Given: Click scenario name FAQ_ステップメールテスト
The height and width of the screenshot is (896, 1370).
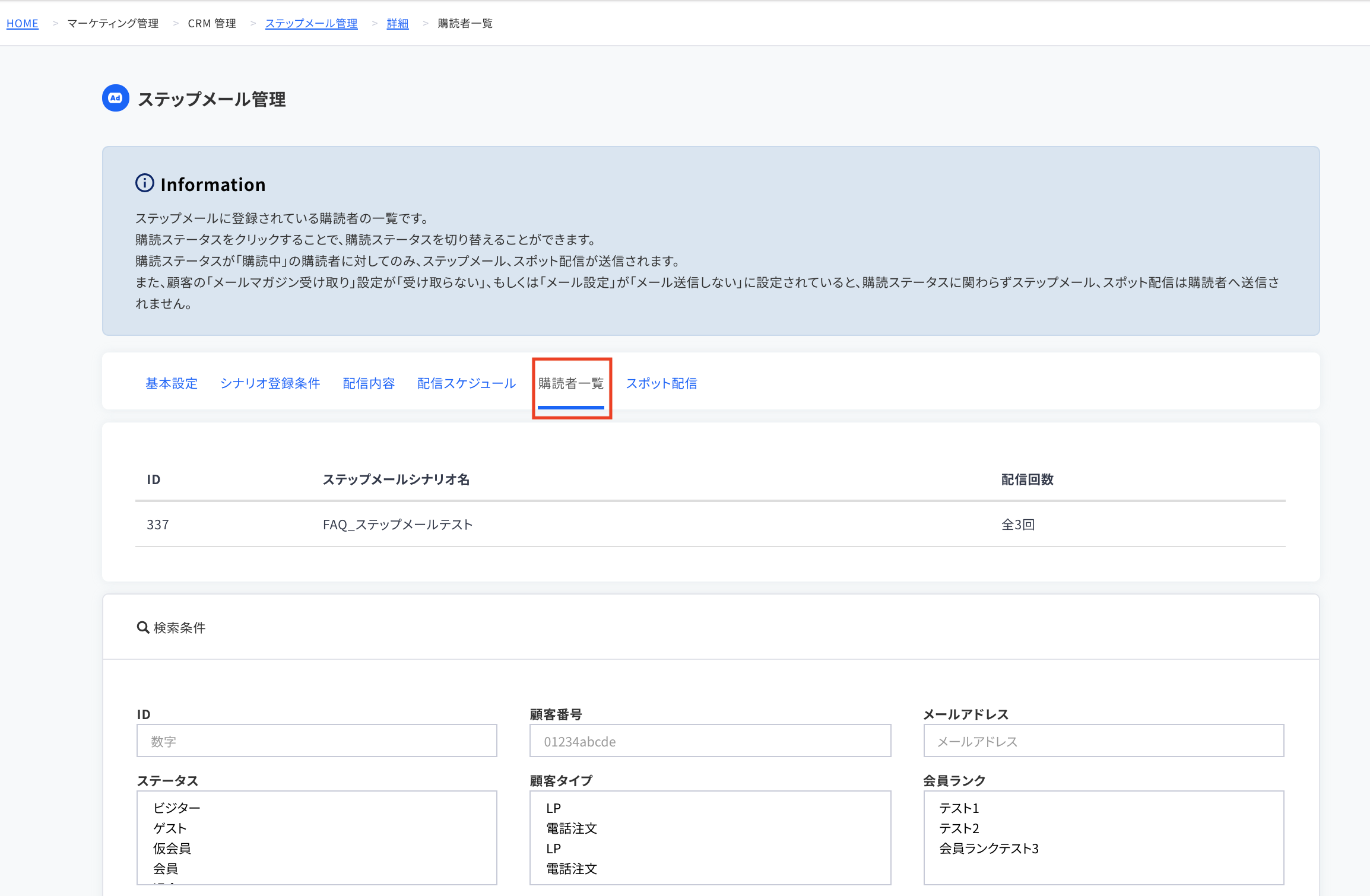Looking at the screenshot, I should point(398,525).
